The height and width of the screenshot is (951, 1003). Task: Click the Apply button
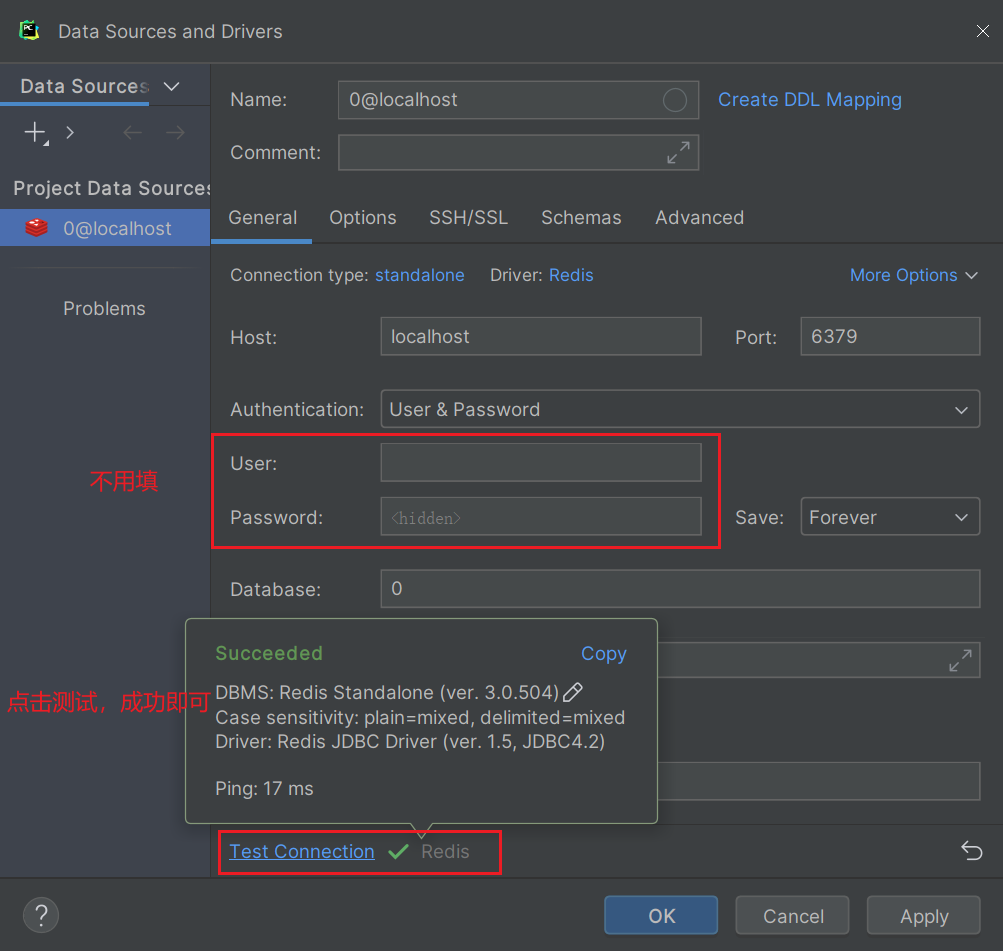924,915
